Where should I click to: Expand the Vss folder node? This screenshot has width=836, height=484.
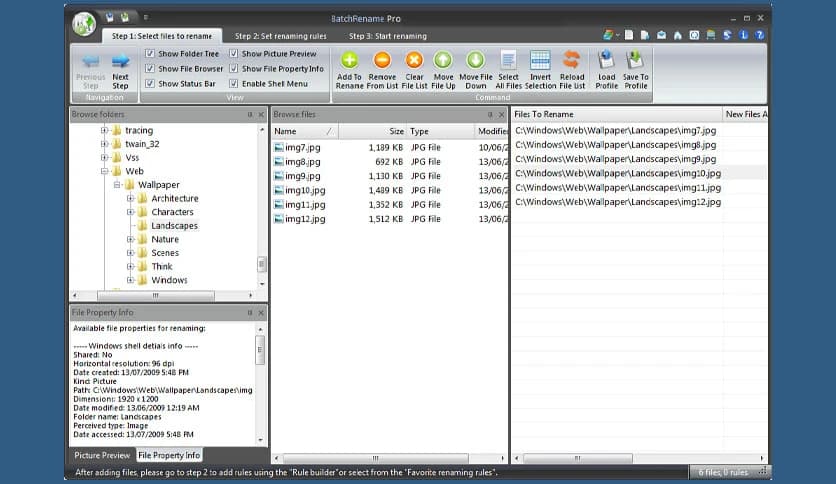tap(104, 157)
